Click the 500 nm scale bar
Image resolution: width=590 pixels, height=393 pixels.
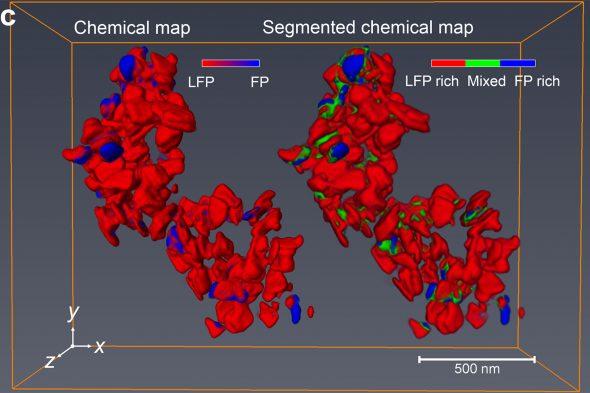pyautogui.click(x=477, y=359)
